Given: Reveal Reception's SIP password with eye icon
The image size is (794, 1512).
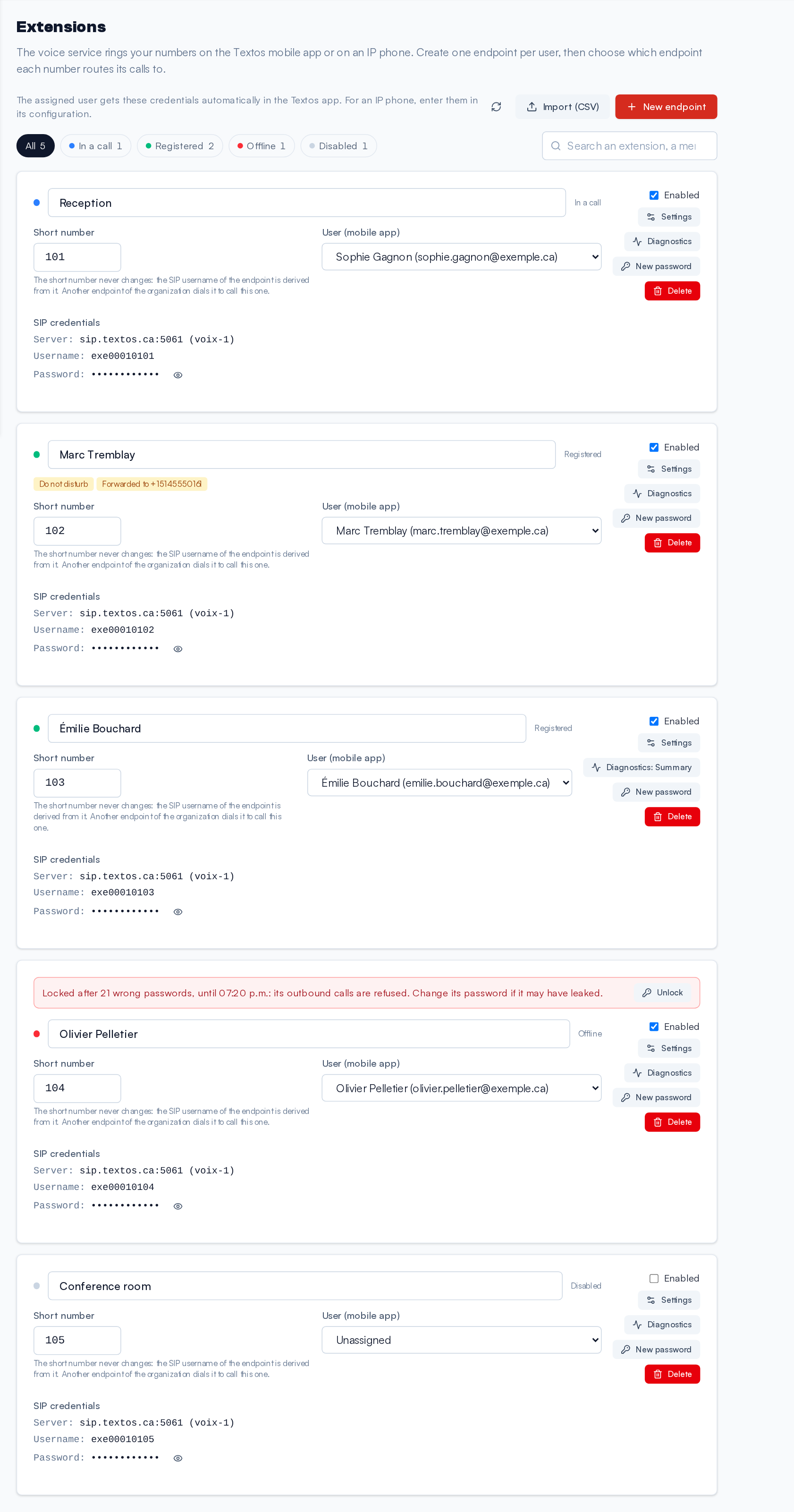Looking at the screenshot, I should 178,375.
